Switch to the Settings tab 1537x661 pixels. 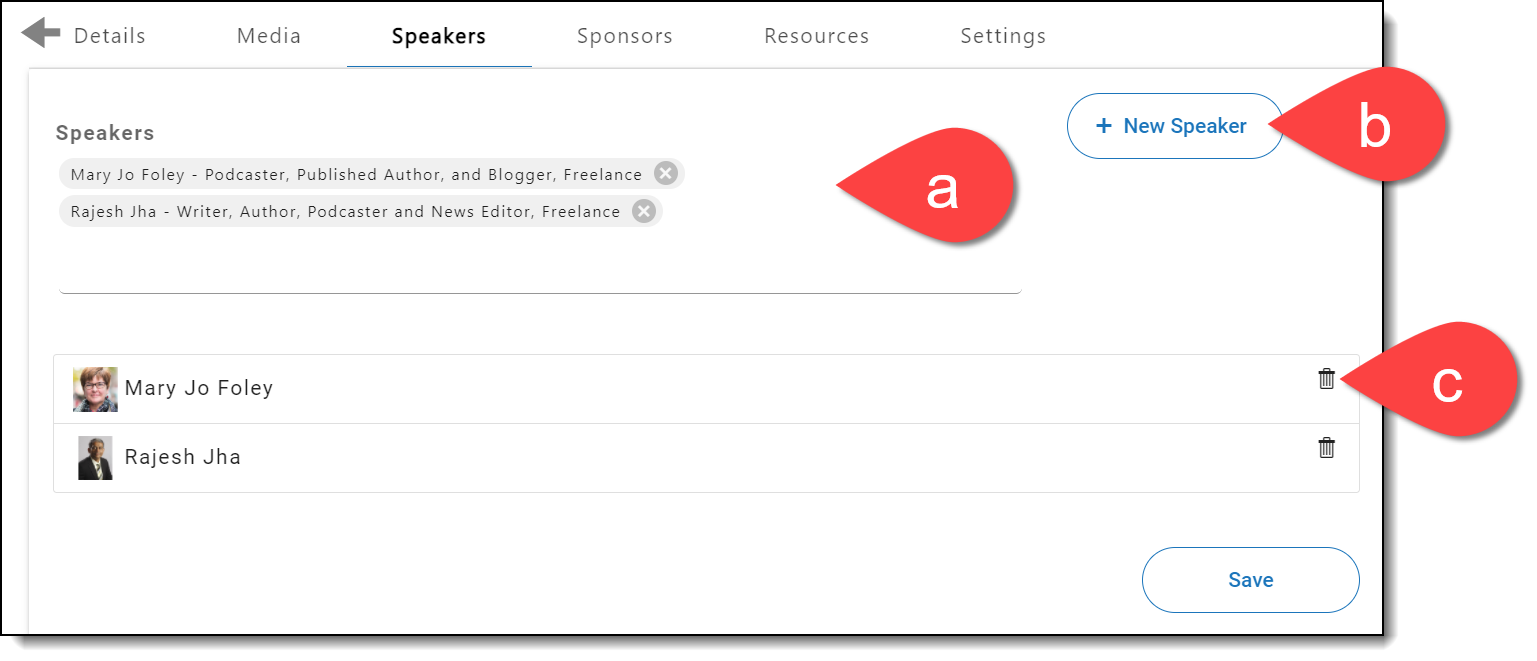[x=1003, y=36]
